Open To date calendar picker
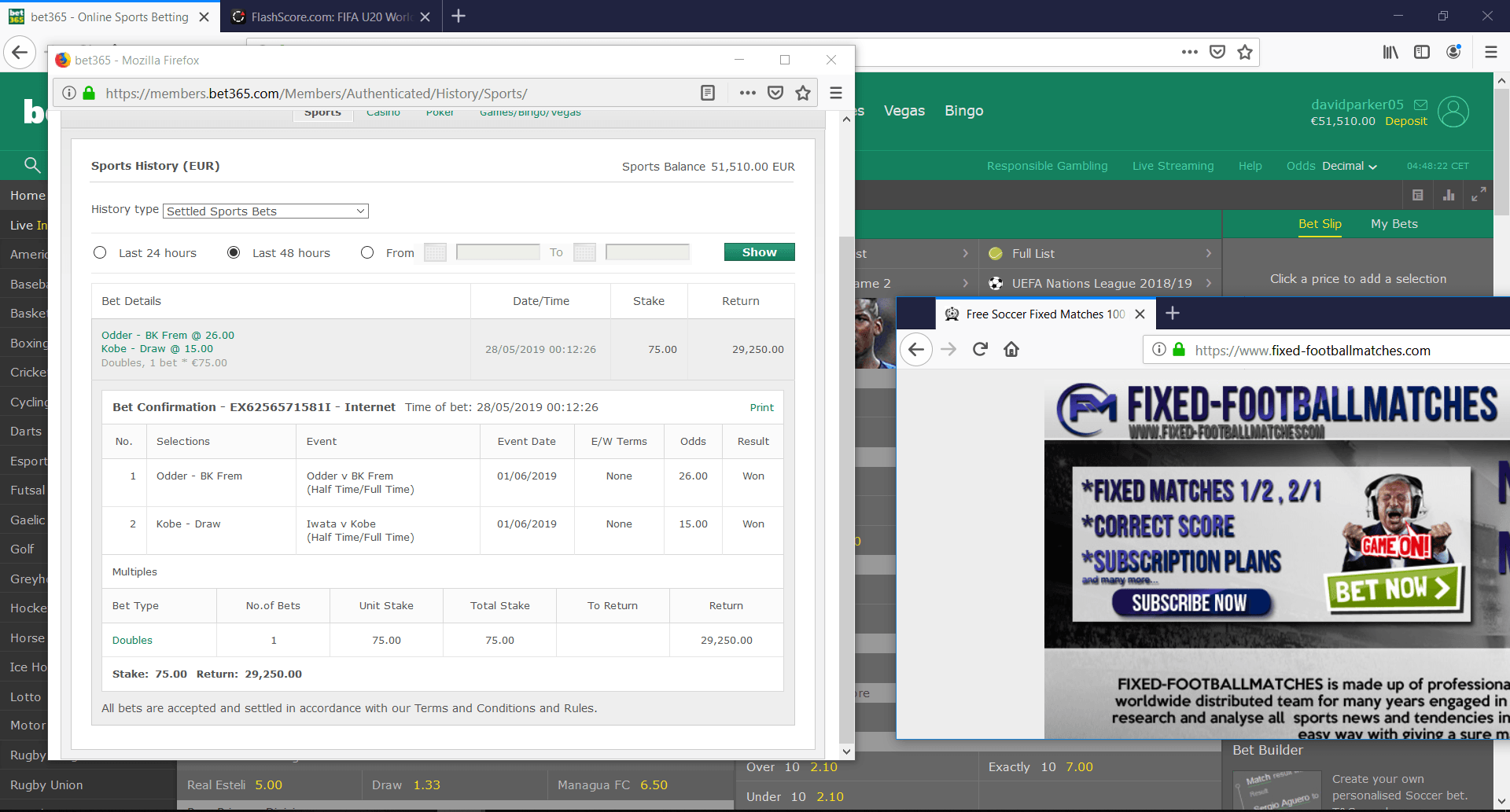The width and height of the screenshot is (1510, 812). (584, 252)
